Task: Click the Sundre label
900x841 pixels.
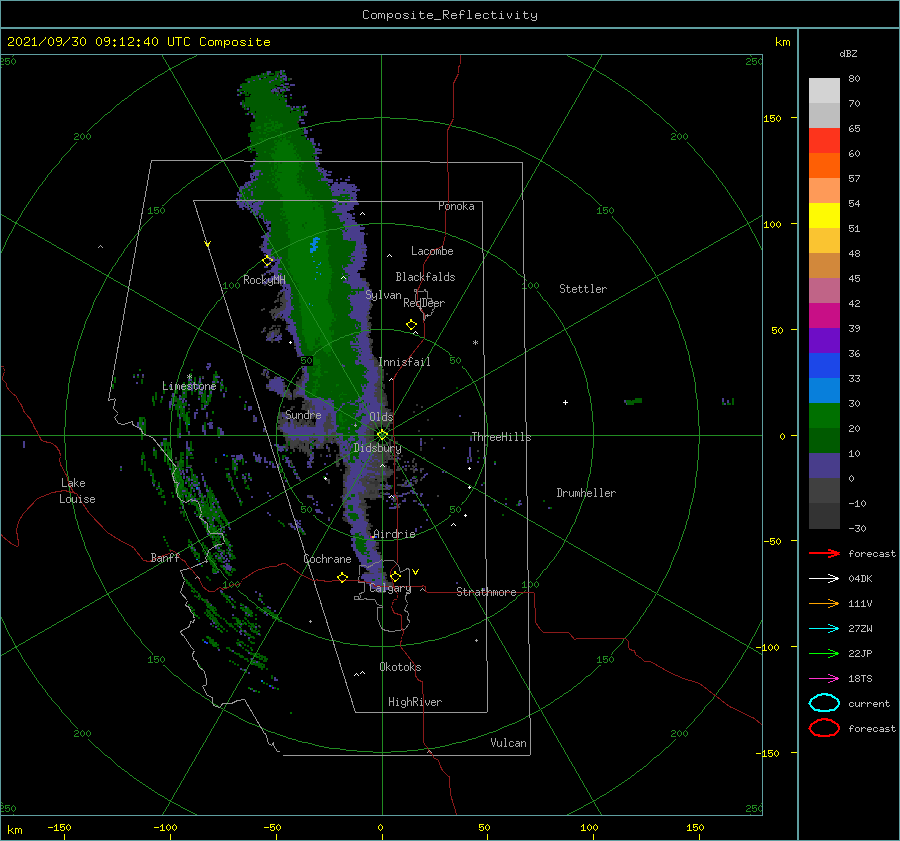Action: pos(303,414)
